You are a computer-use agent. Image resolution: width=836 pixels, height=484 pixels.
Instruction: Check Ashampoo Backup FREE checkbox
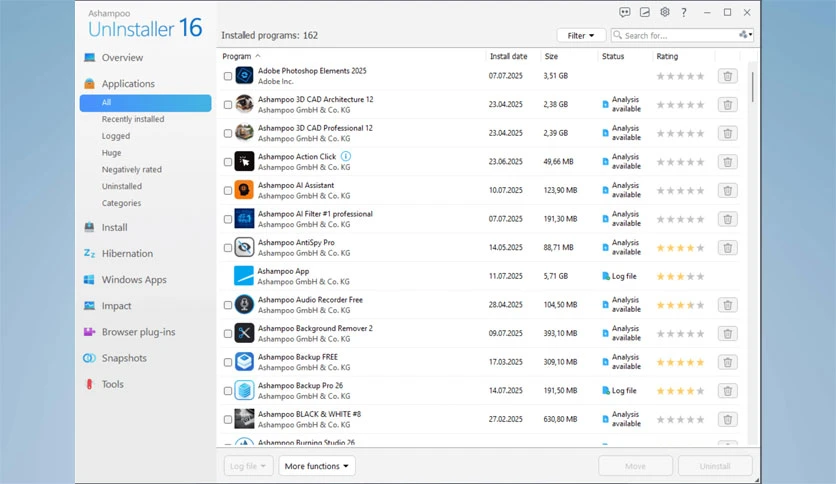pos(228,362)
